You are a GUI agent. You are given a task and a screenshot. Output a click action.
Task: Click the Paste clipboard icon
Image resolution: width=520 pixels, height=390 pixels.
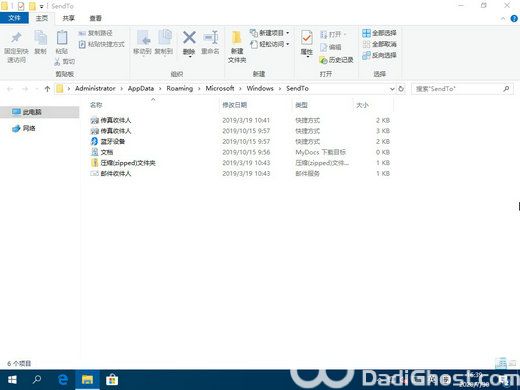coord(62,38)
